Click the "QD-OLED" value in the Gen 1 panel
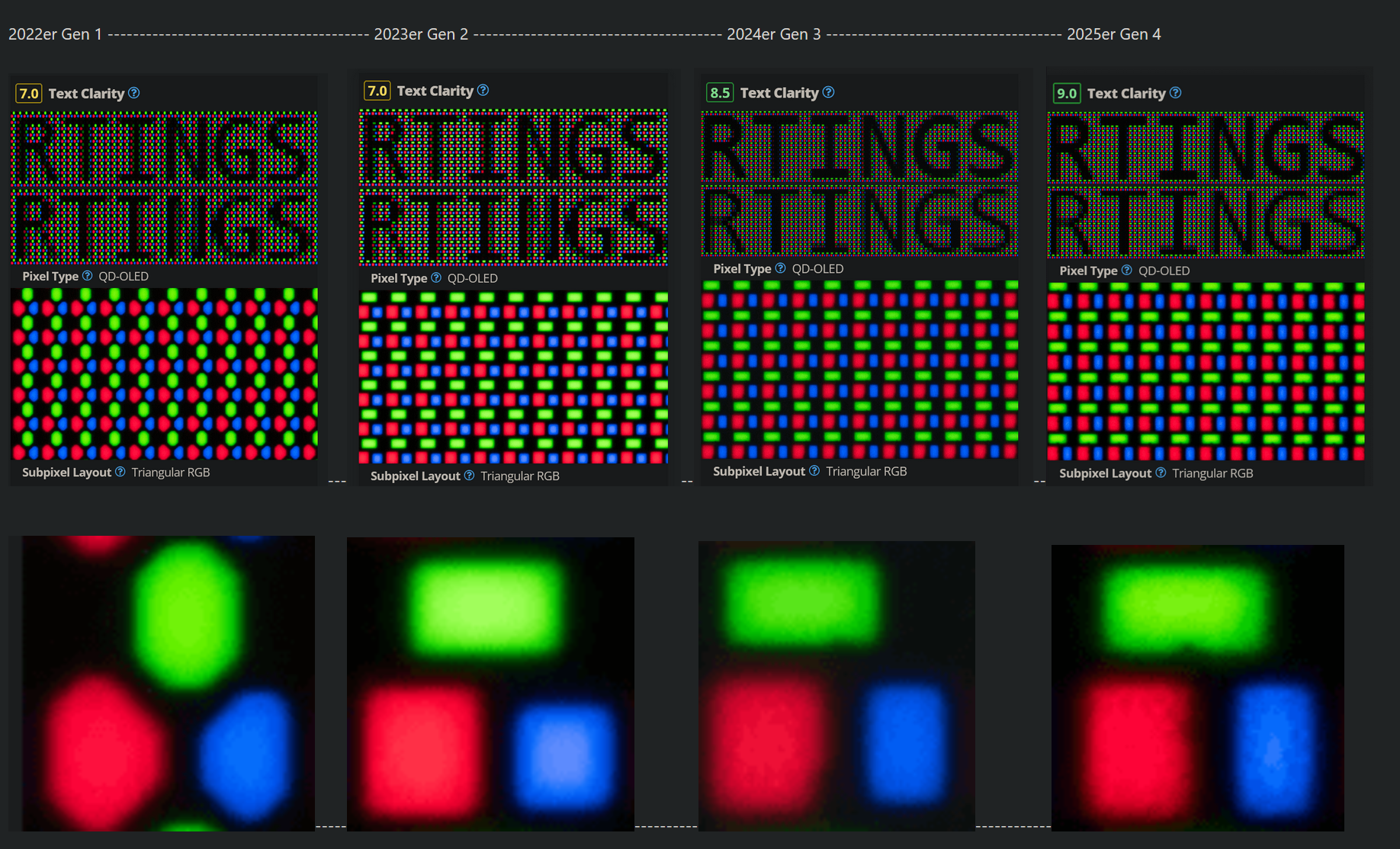 (x=124, y=276)
